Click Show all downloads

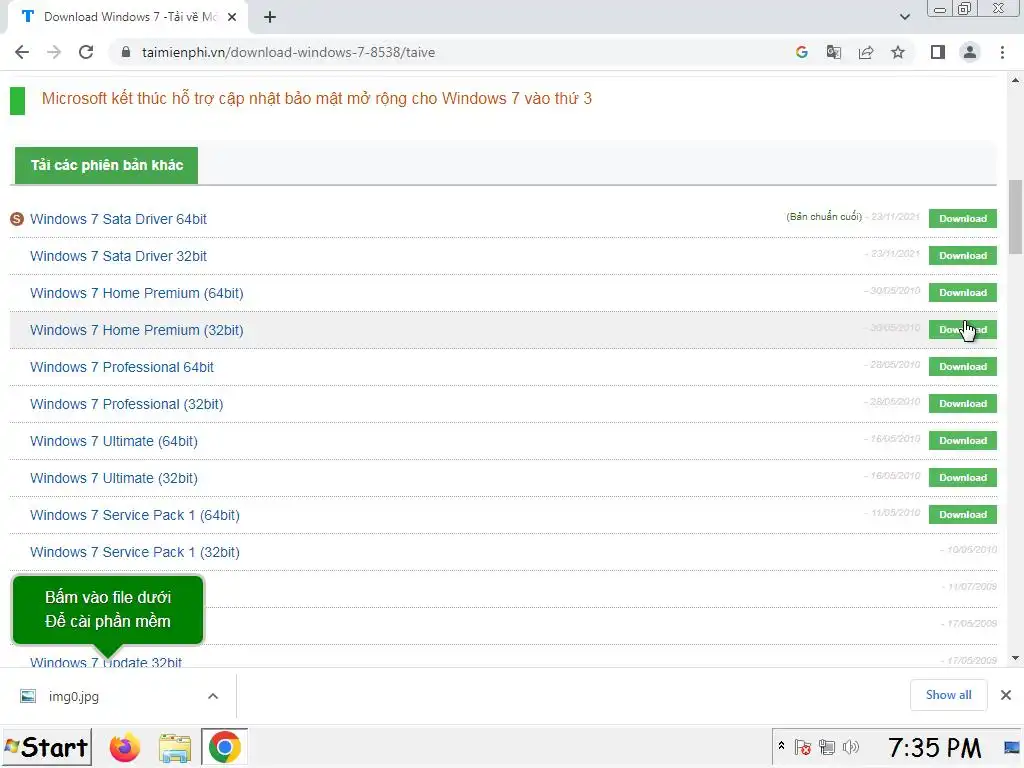[x=948, y=696]
